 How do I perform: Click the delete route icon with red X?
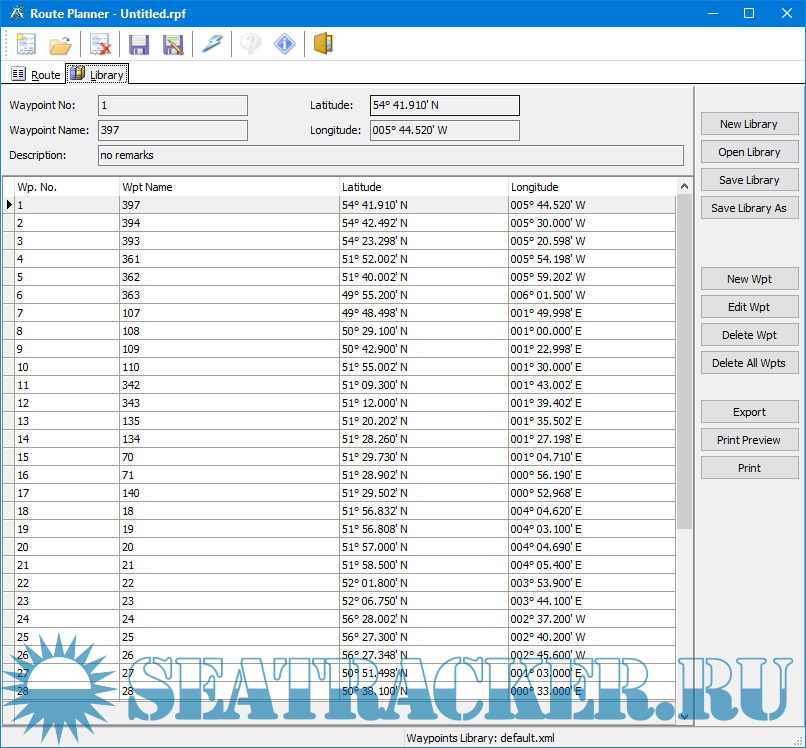tap(100, 44)
